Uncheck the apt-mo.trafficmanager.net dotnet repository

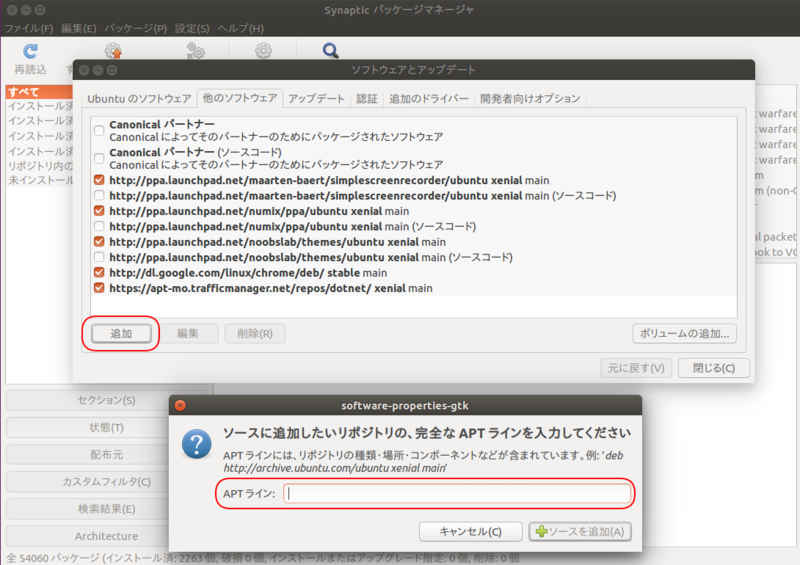click(x=99, y=288)
